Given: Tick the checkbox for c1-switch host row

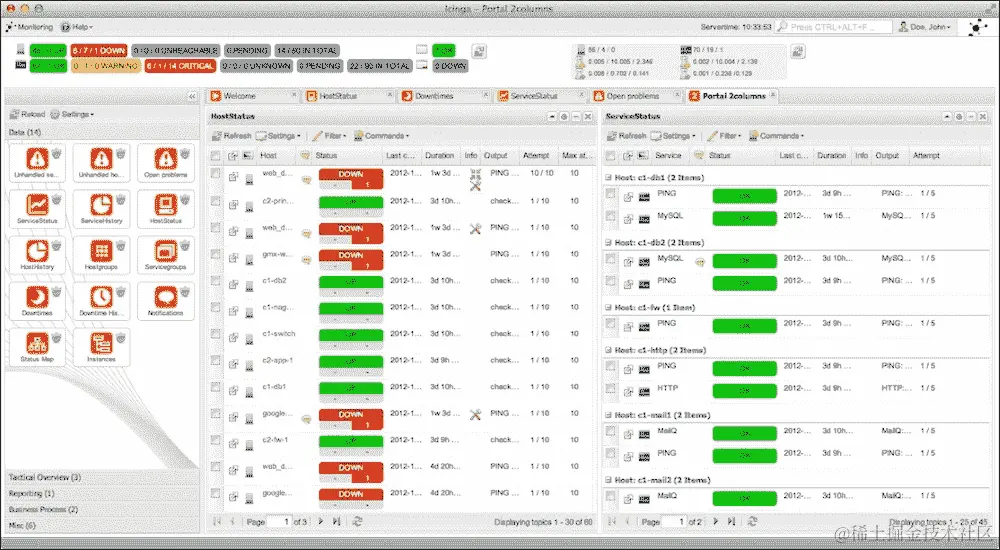Looking at the screenshot, I should coord(216,333).
